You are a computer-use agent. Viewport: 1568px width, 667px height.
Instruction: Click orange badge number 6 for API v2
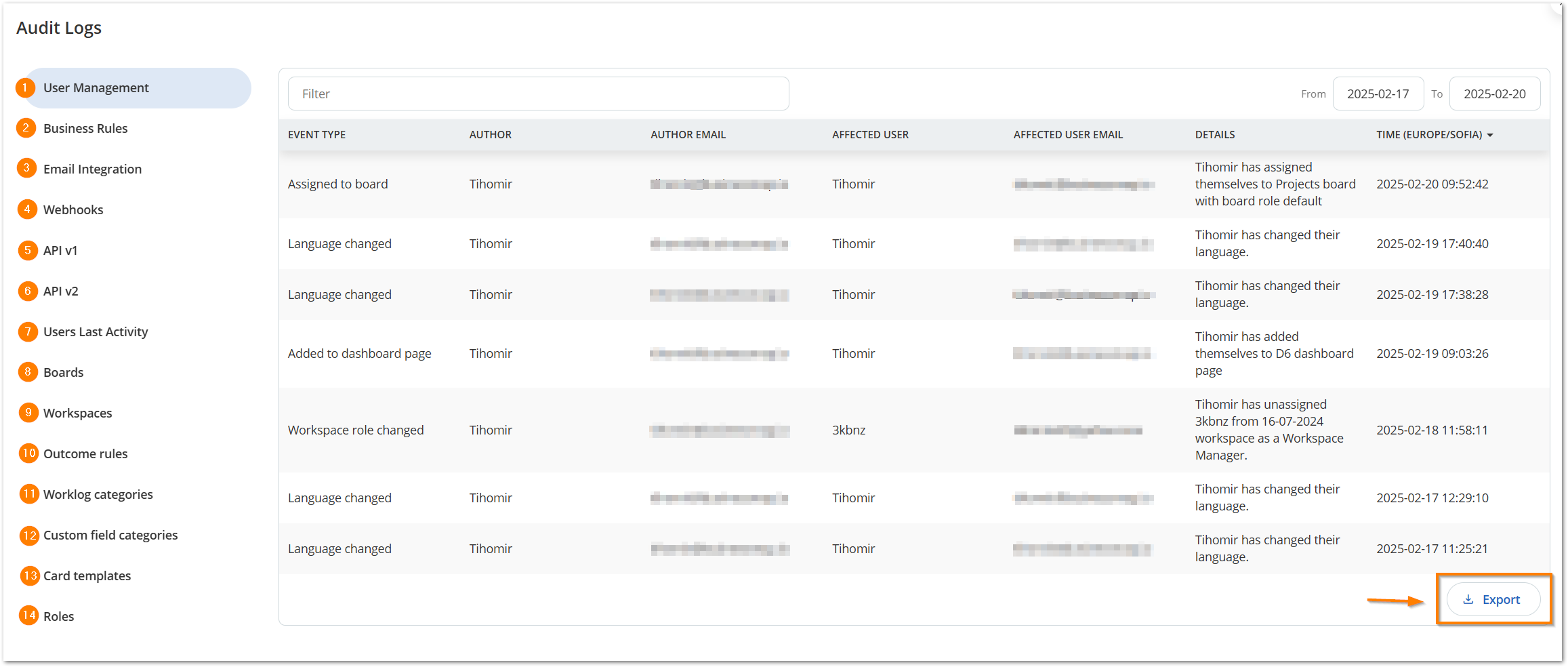(x=27, y=291)
